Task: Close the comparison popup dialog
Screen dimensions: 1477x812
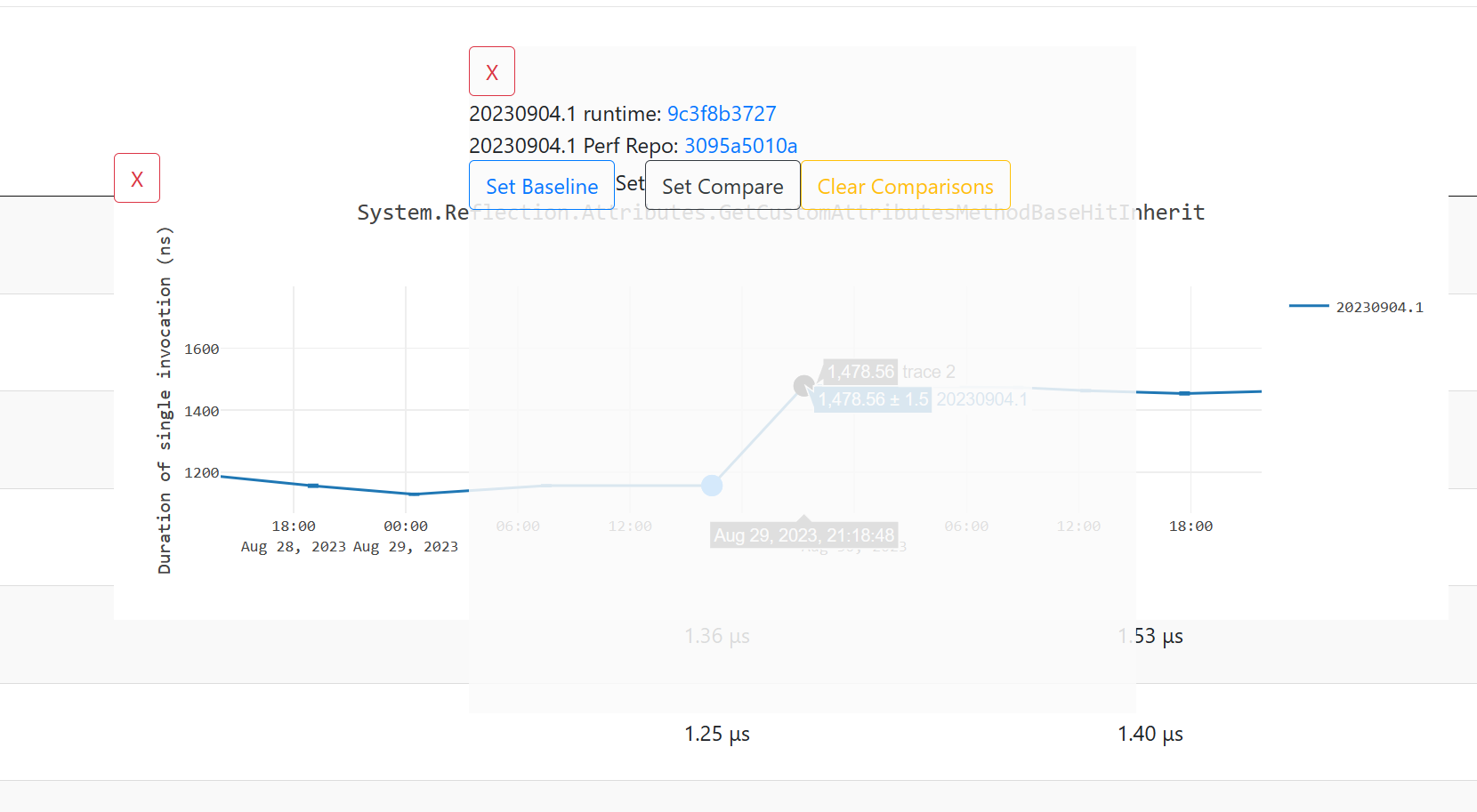Action: pyautogui.click(x=492, y=71)
